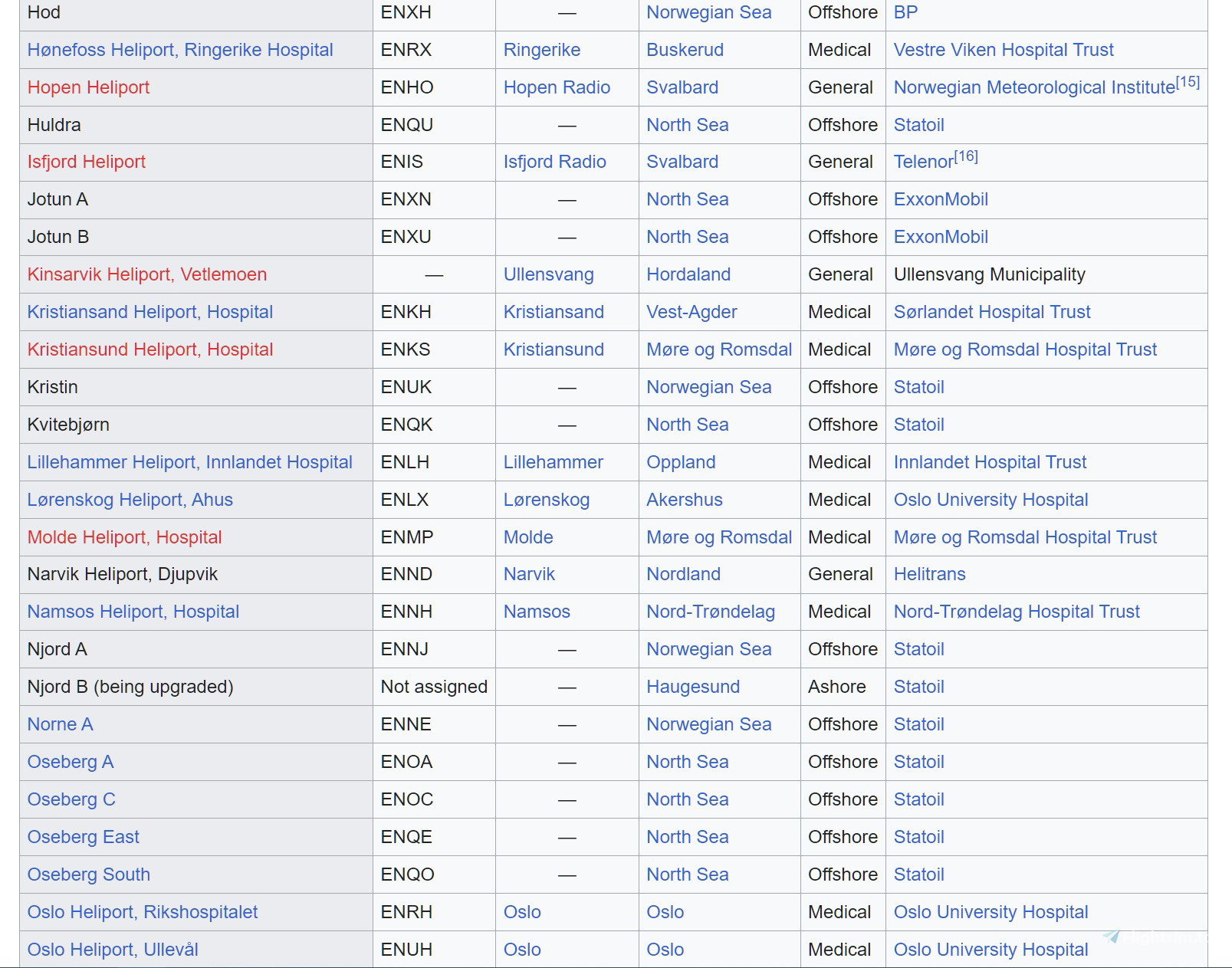
Task: Open the Oseberg South link
Action: [x=89, y=874]
